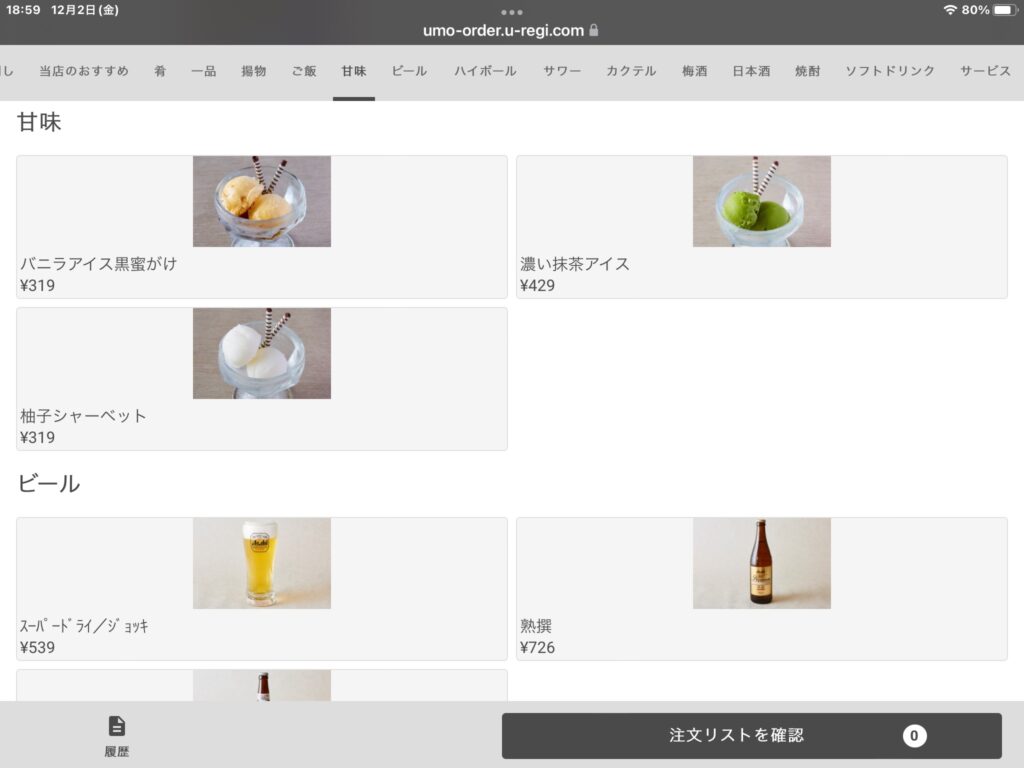The image size is (1024, 768).
Task: Tap the 18:59 clock in status bar
Action: [23, 10]
